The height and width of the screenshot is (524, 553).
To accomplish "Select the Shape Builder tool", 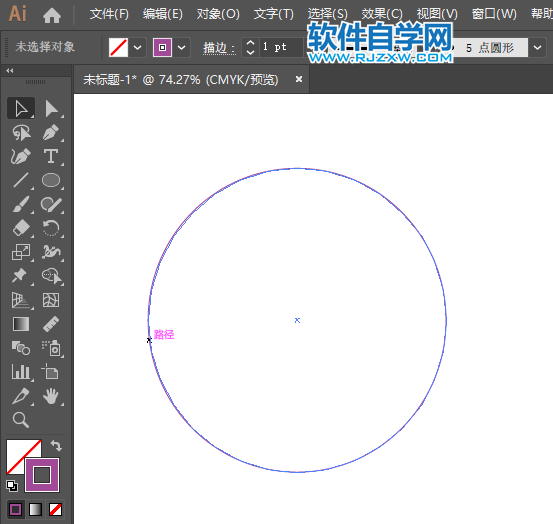I will pos(51,276).
